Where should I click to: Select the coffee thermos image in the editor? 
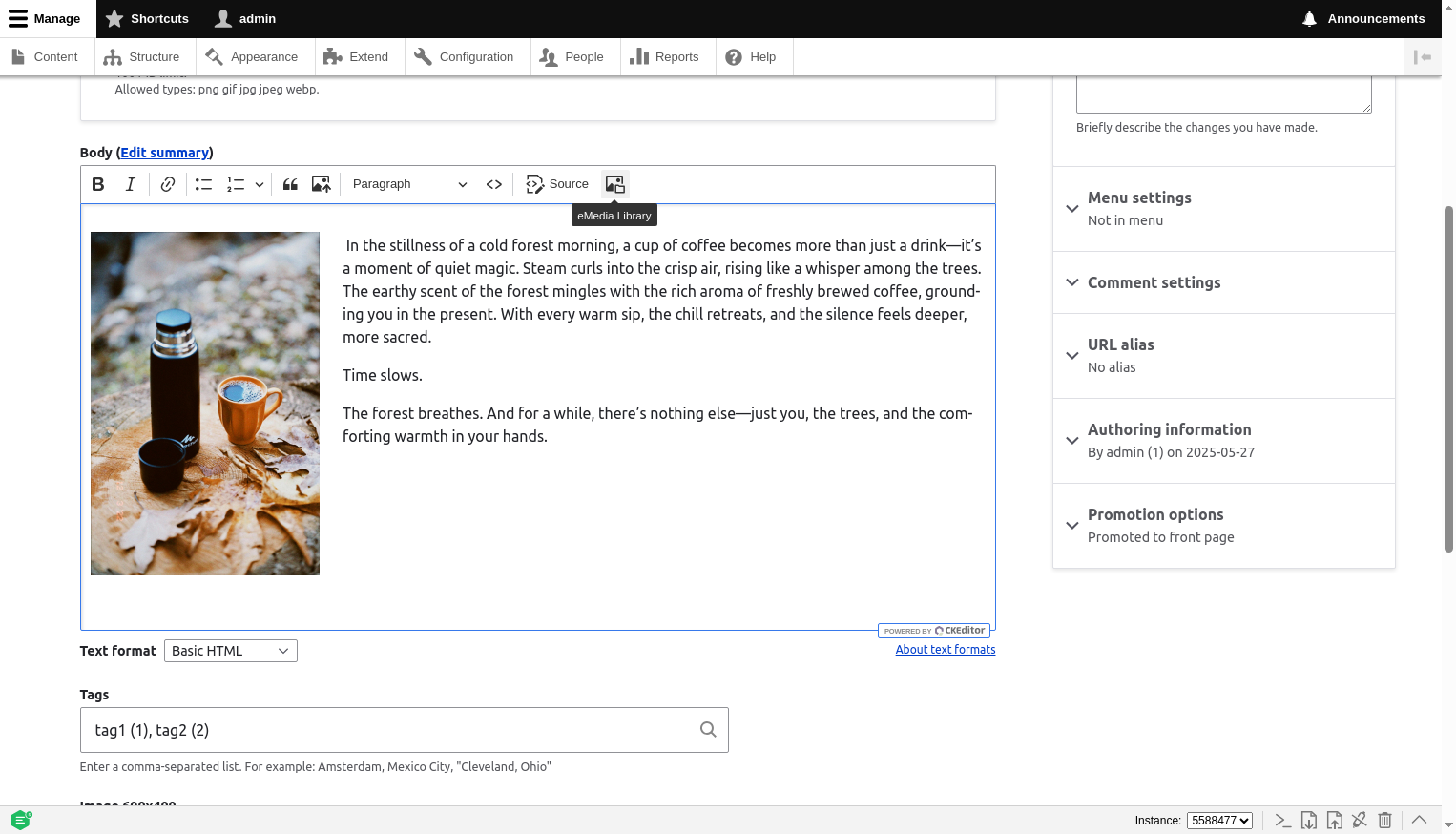[205, 404]
